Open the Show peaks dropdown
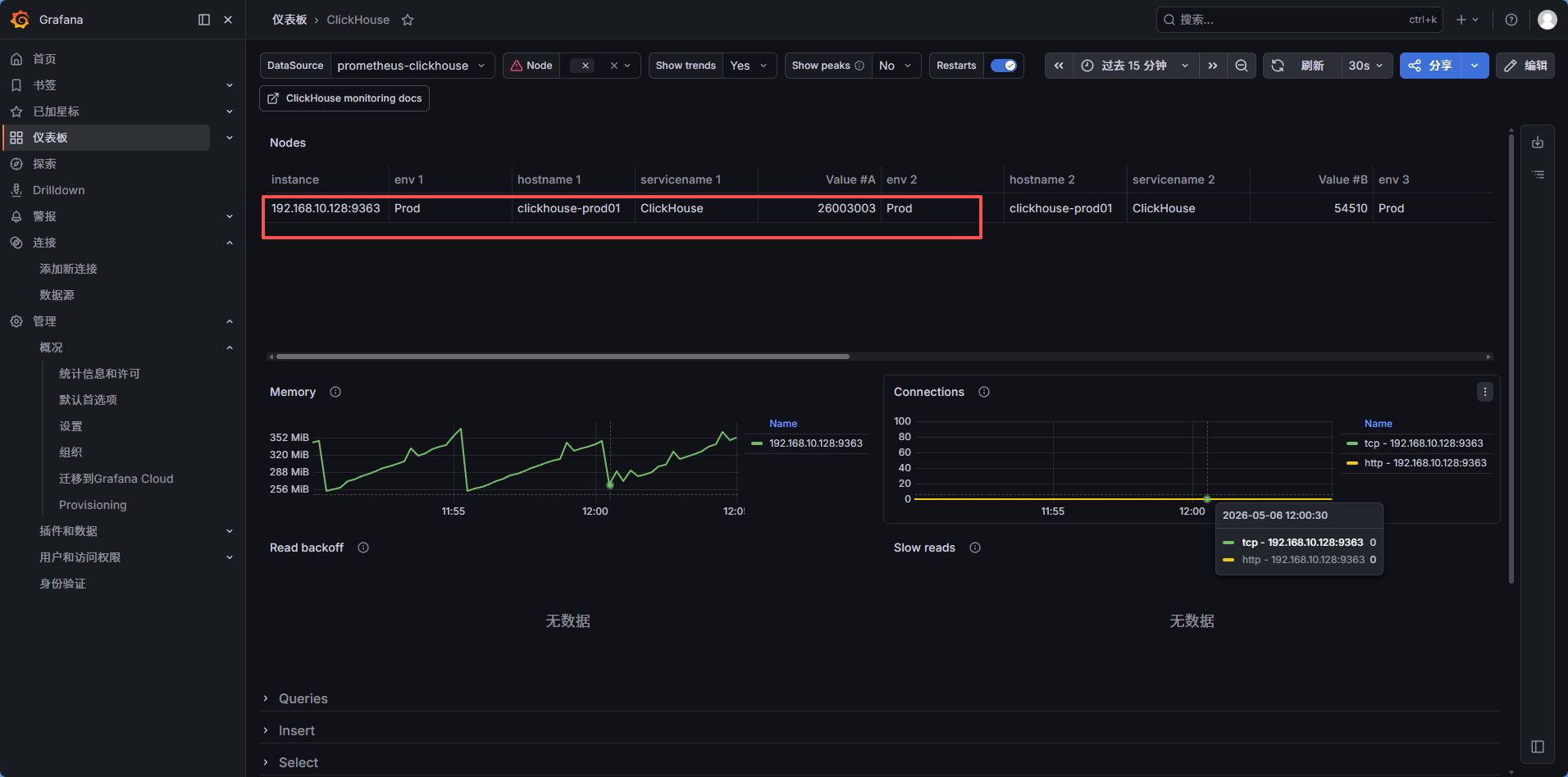This screenshot has width=1568, height=777. click(x=896, y=66)
